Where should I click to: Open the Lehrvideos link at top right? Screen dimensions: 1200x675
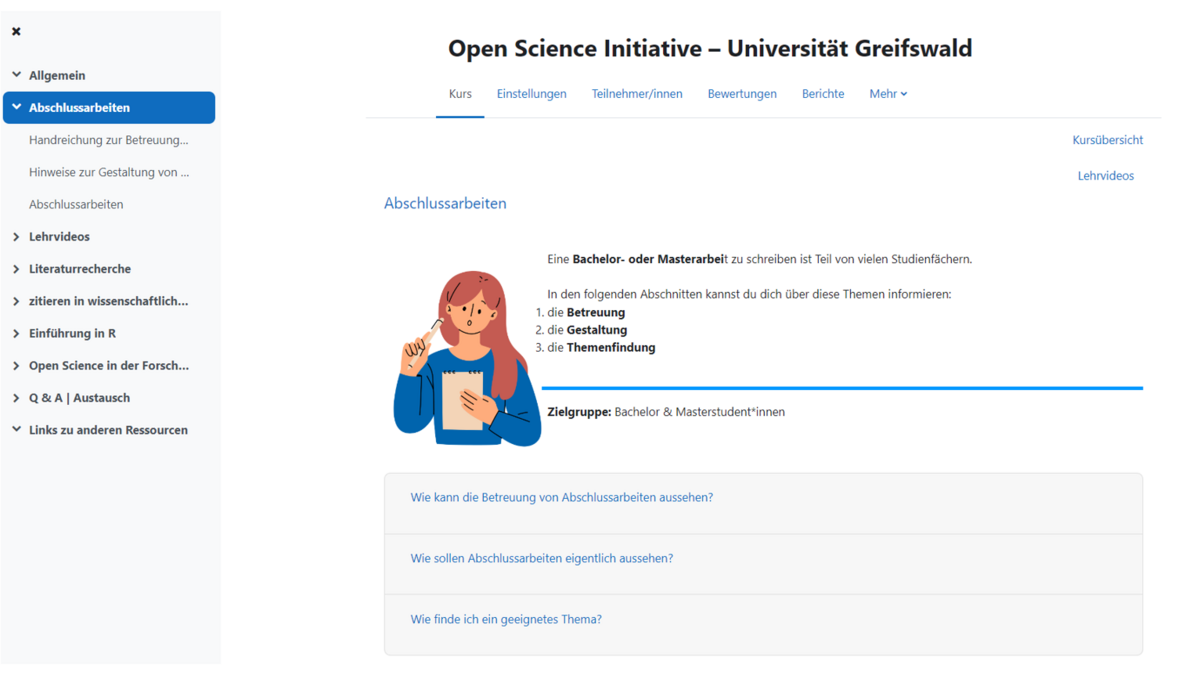[x=1105, y=176]
